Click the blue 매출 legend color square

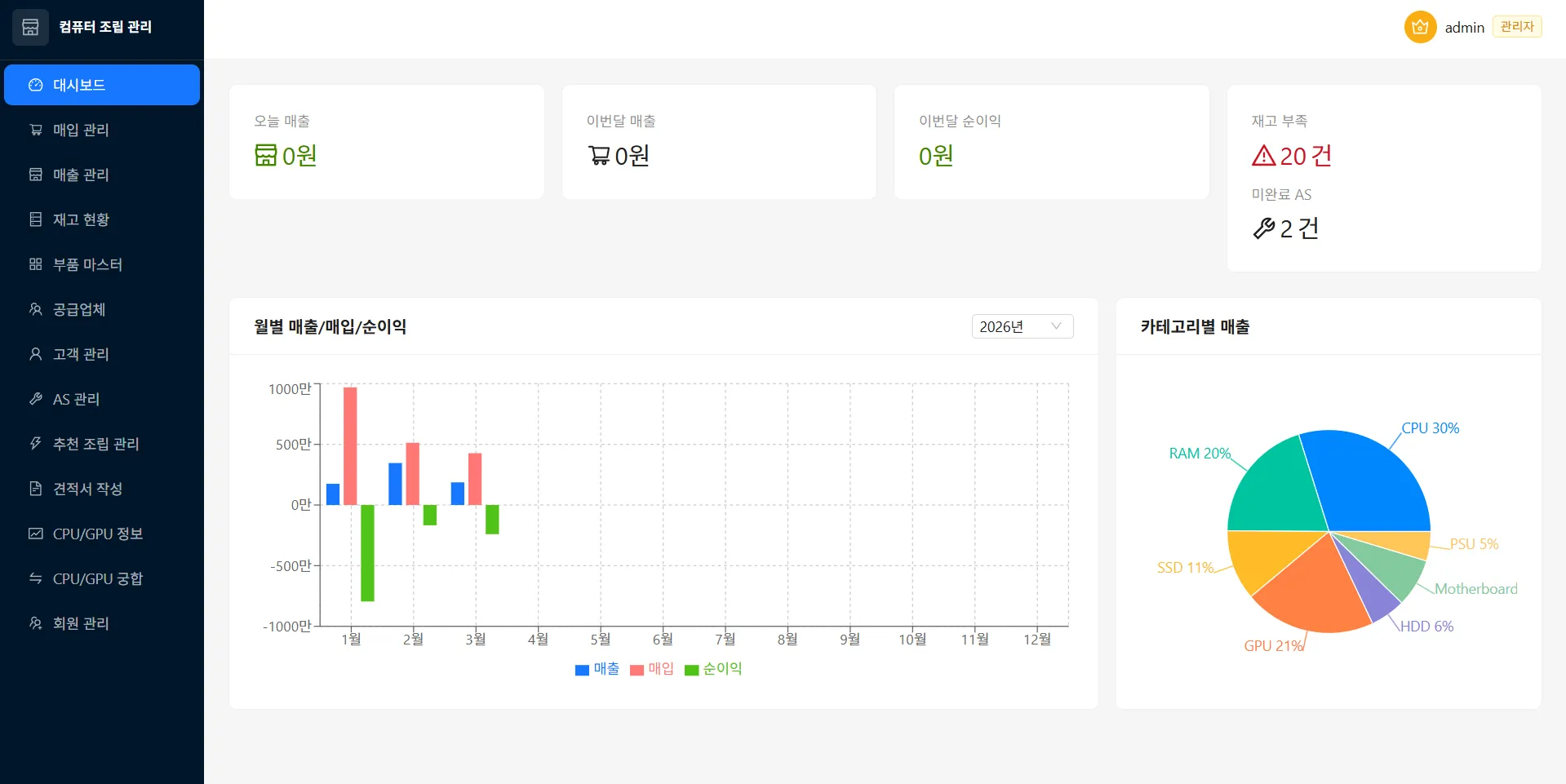[580, 669]
